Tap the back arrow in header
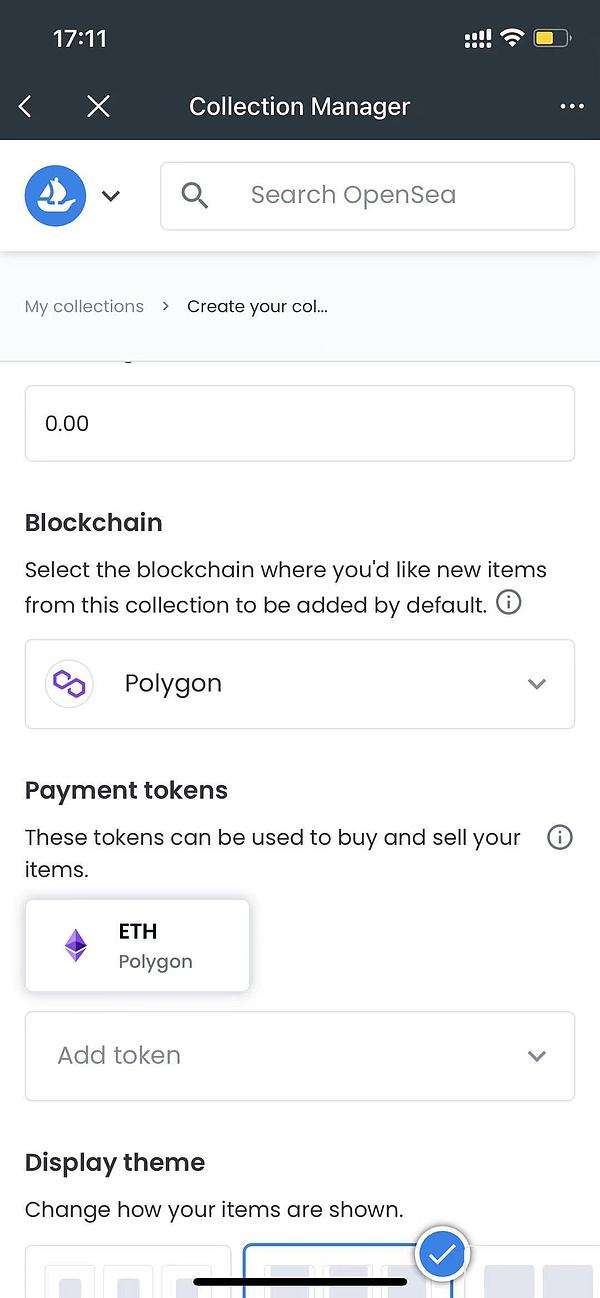Image resolution: width=600 pixels, height=1298 pixels. (26, 106)
